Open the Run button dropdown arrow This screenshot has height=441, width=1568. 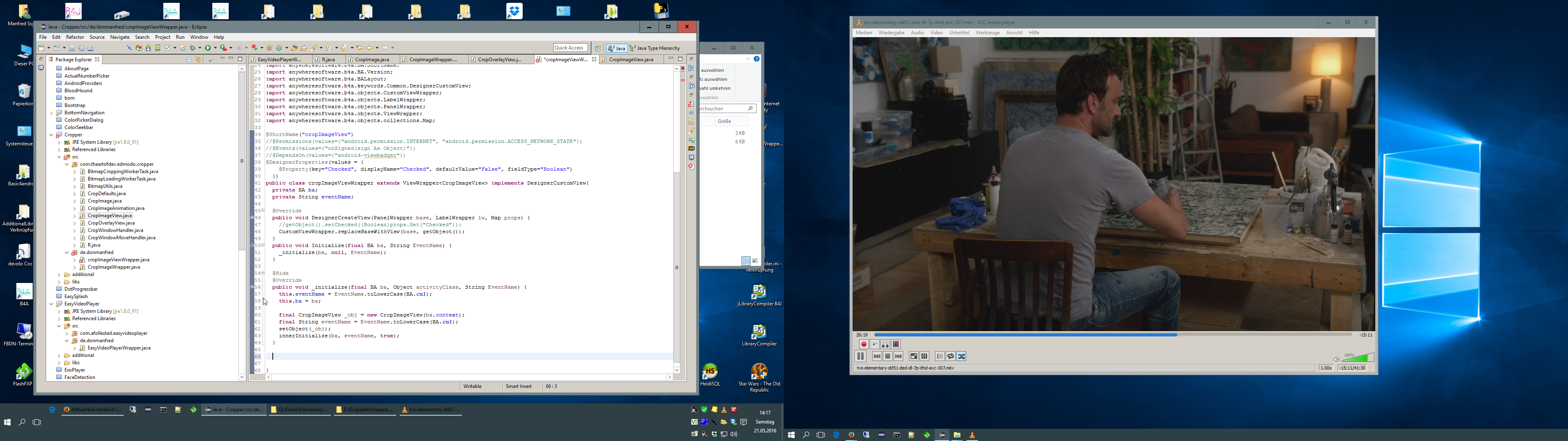point(215,48)
